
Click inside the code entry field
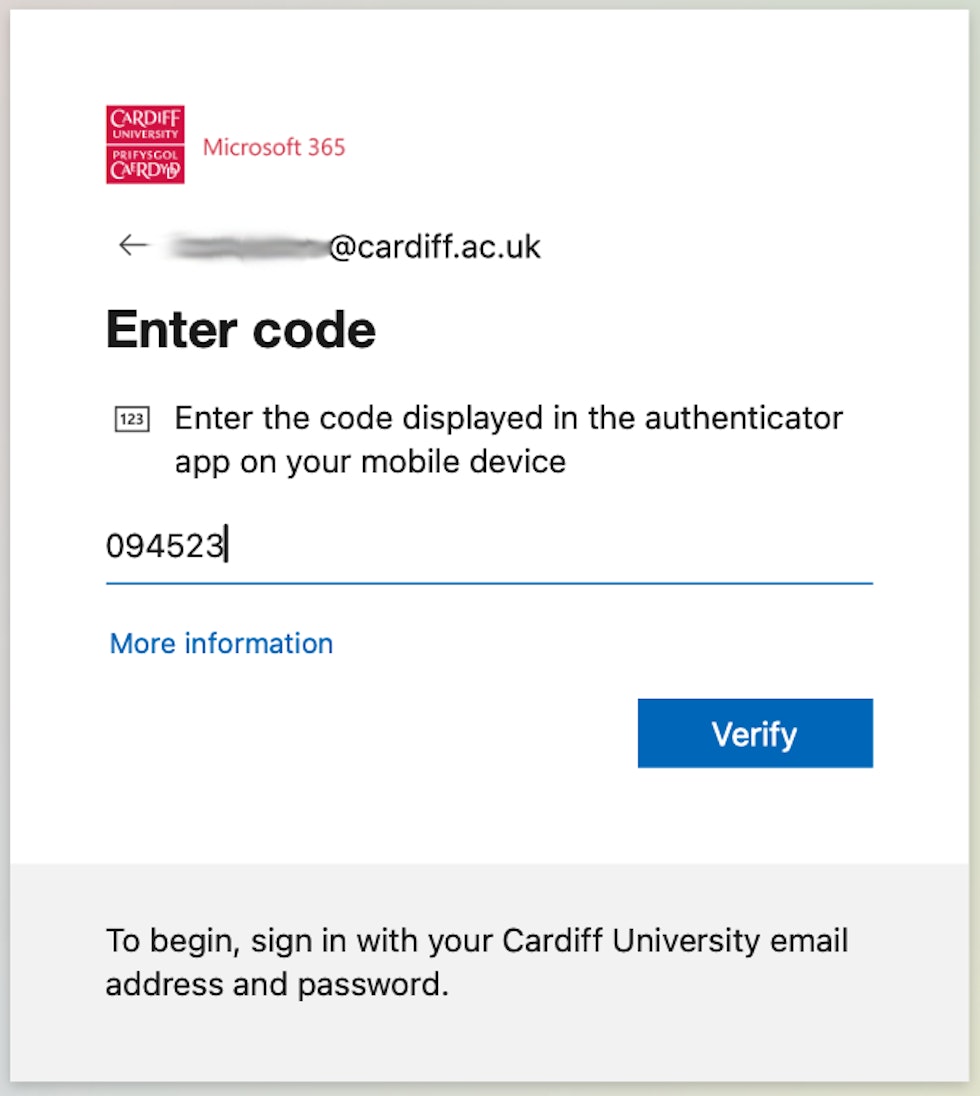click(x=400, y=547)
